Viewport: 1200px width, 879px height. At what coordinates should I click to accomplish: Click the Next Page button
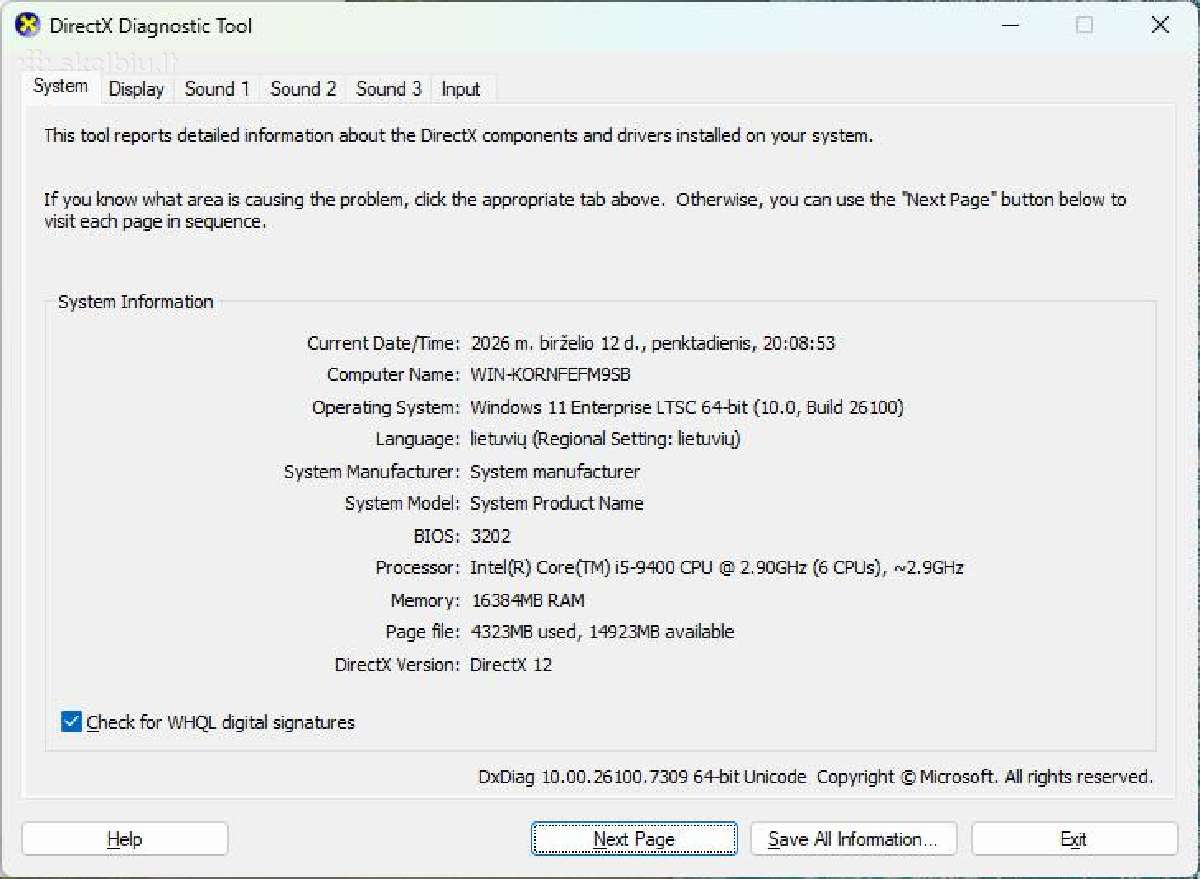634,839
